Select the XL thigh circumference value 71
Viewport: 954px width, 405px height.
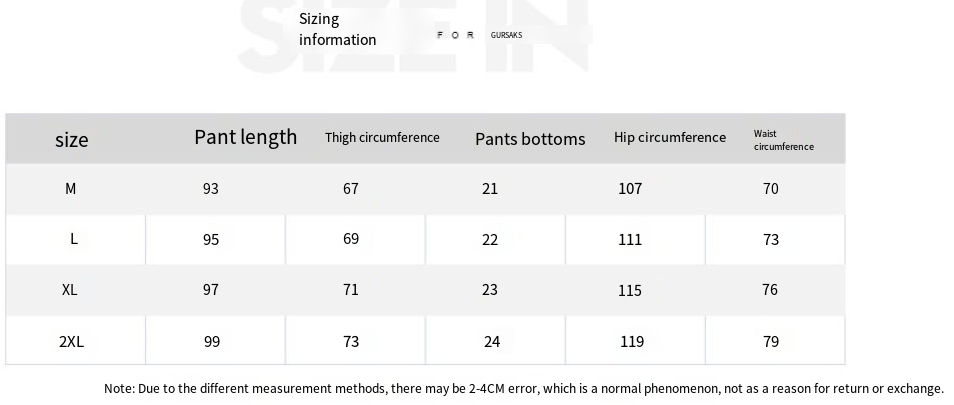351,290
